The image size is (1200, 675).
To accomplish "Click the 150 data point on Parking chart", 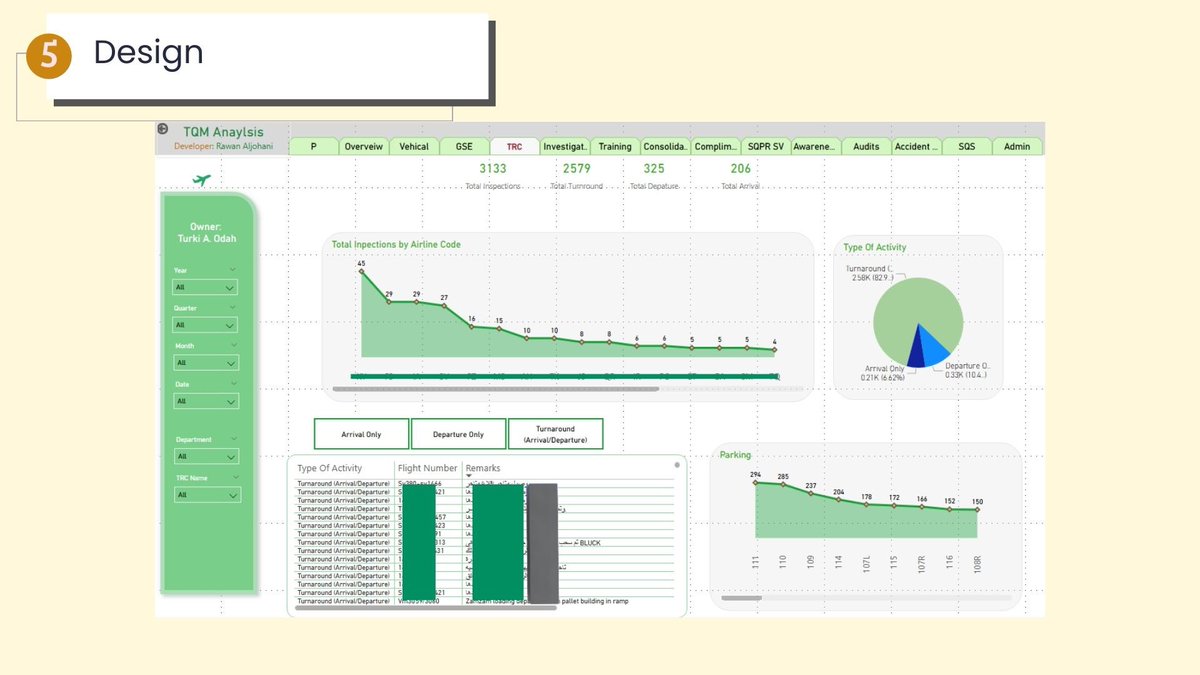I will [x=977, y=510].
